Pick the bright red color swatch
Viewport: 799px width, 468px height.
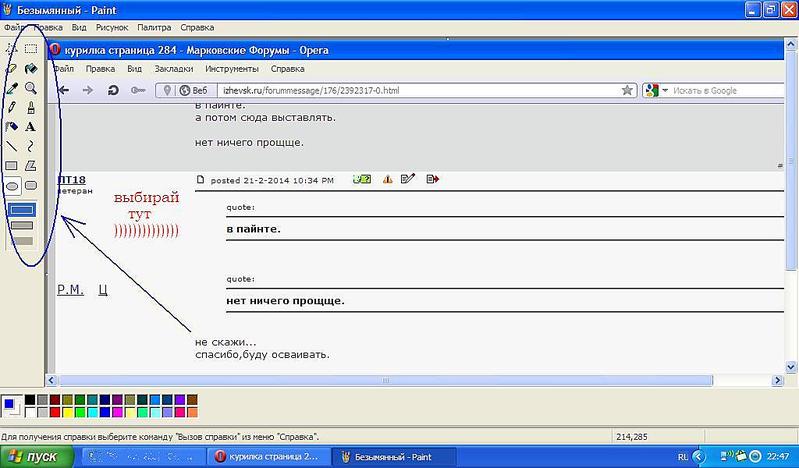point(55,412)
